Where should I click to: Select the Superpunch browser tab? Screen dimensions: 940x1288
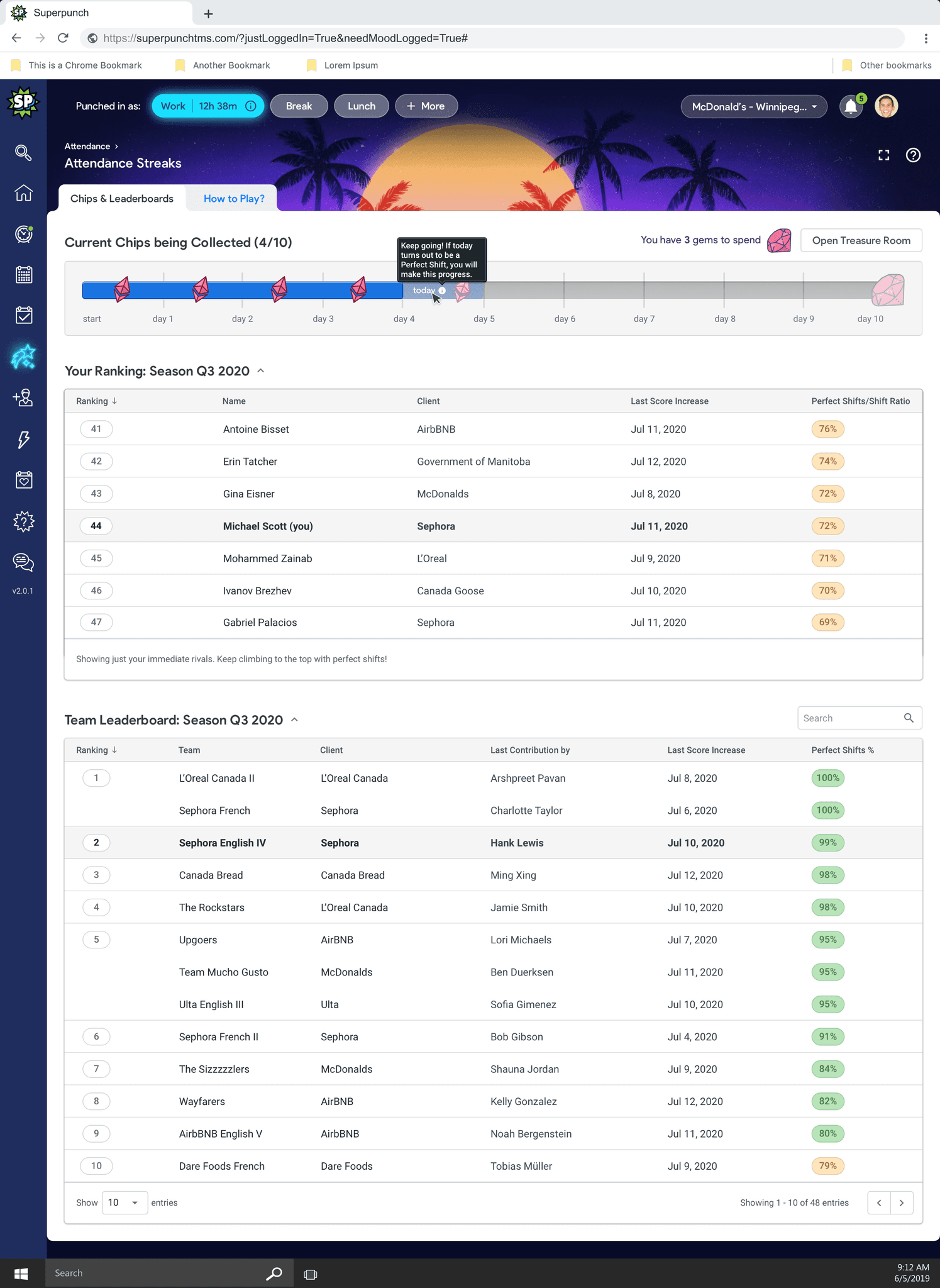point(97,13)
